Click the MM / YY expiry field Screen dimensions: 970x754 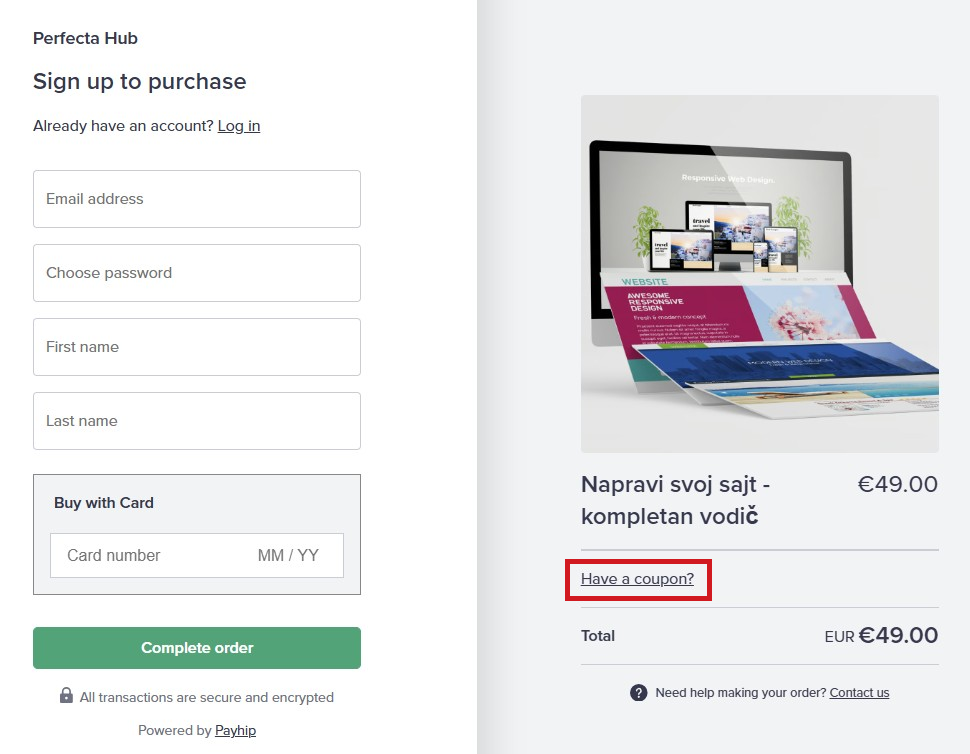(288, 555)
